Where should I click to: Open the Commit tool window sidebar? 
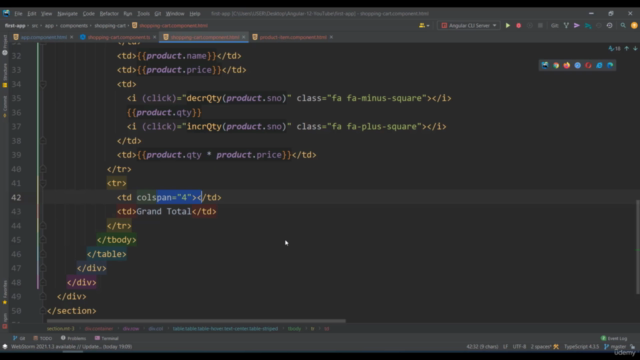pos(5,107)
